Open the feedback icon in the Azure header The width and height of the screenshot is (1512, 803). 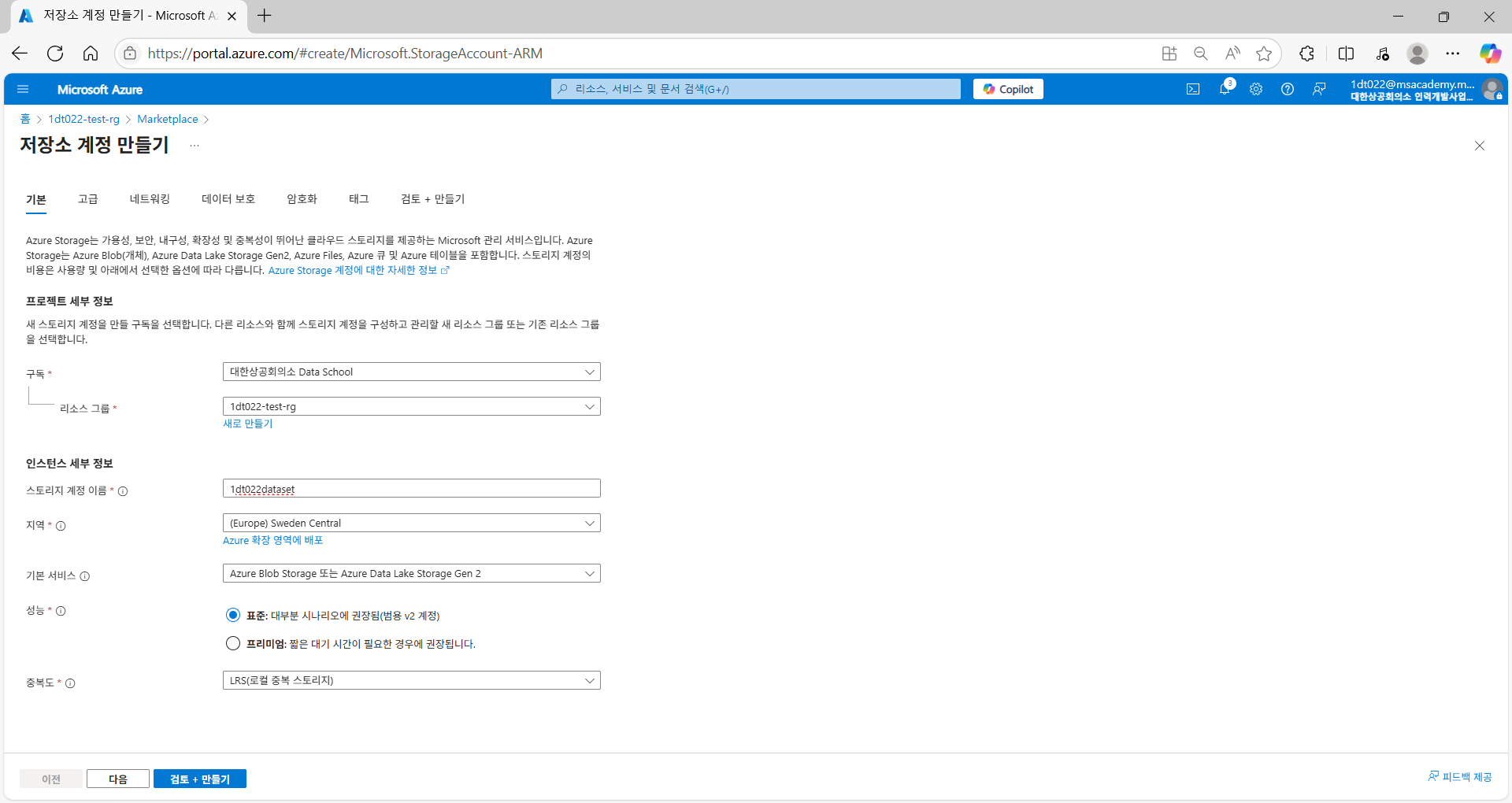point(1319,89)
